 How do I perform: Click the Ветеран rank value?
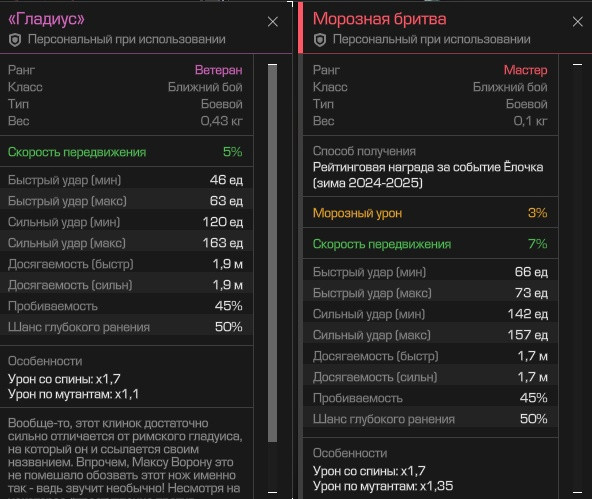tap(219, 70)
